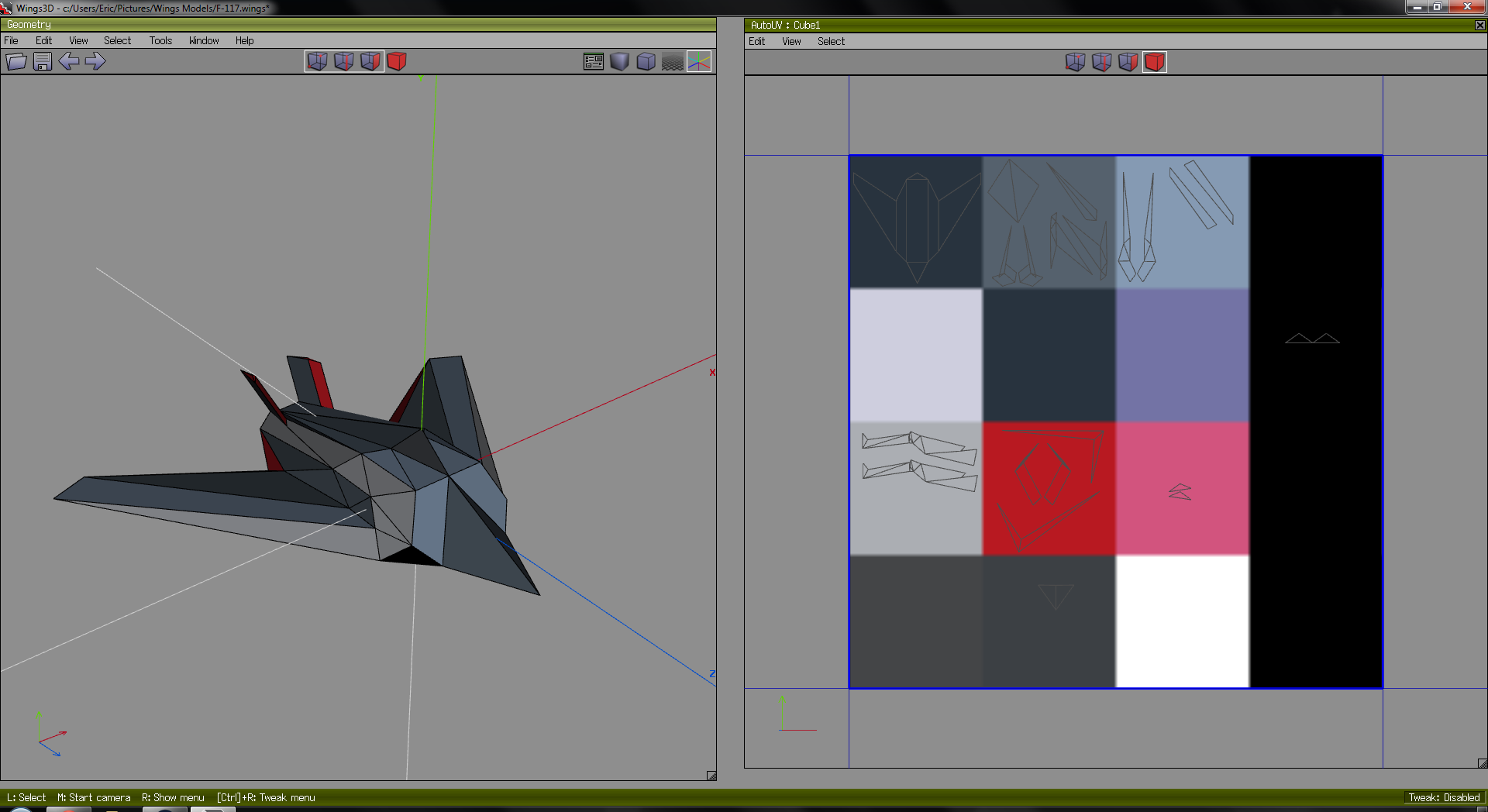Open a file with the folder icon
The image size is (1488, 812).
pyautogui.click(x=16, y=61)
